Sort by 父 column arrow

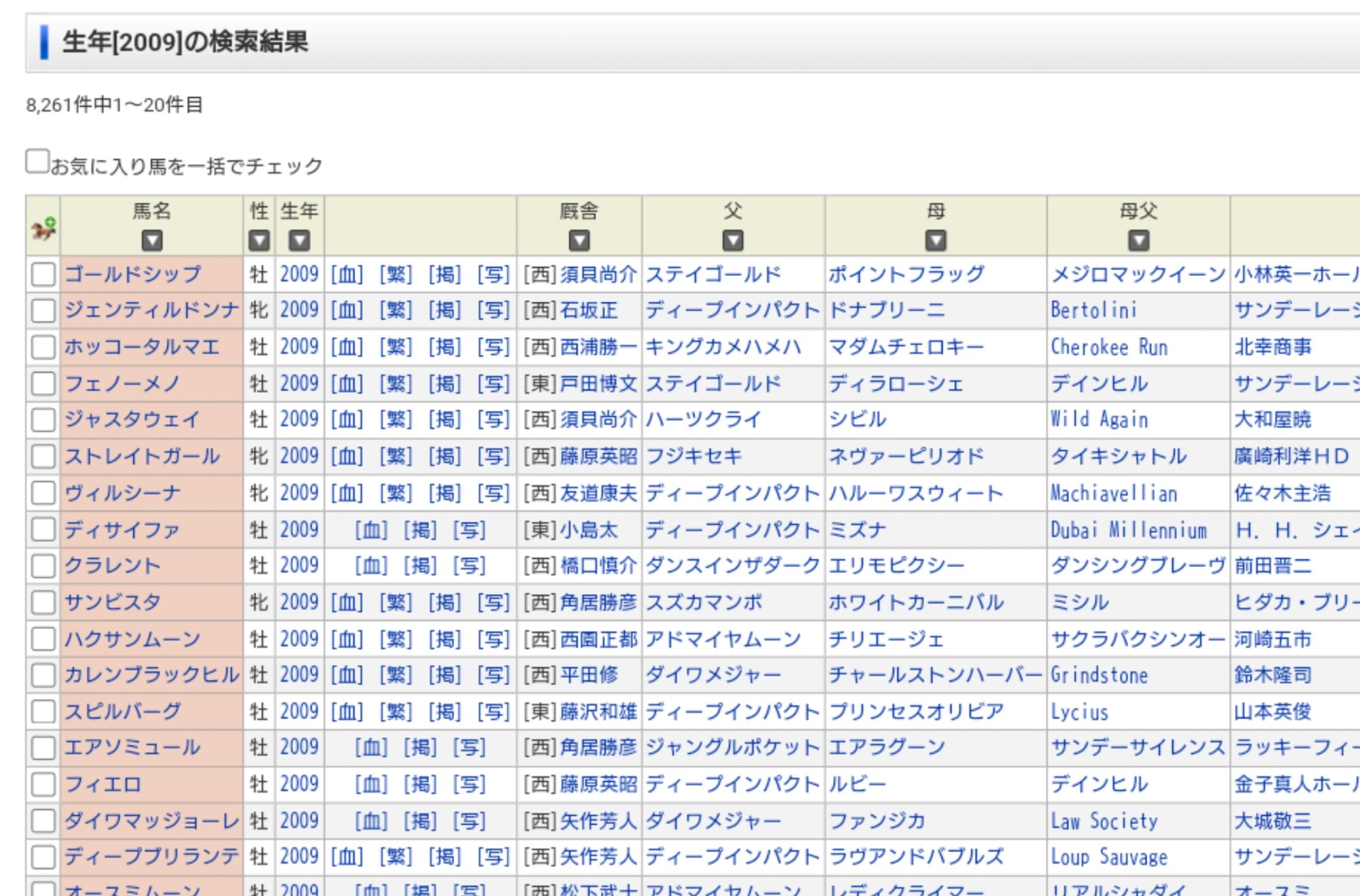732,240
